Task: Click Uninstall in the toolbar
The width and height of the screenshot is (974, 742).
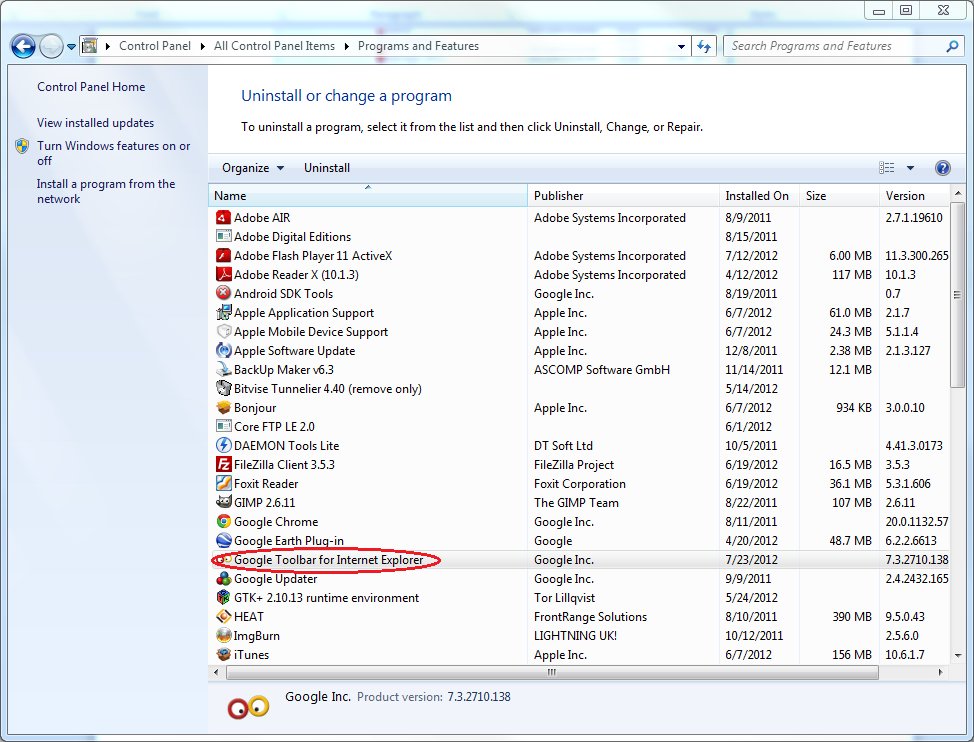Action: coord(327,168)
